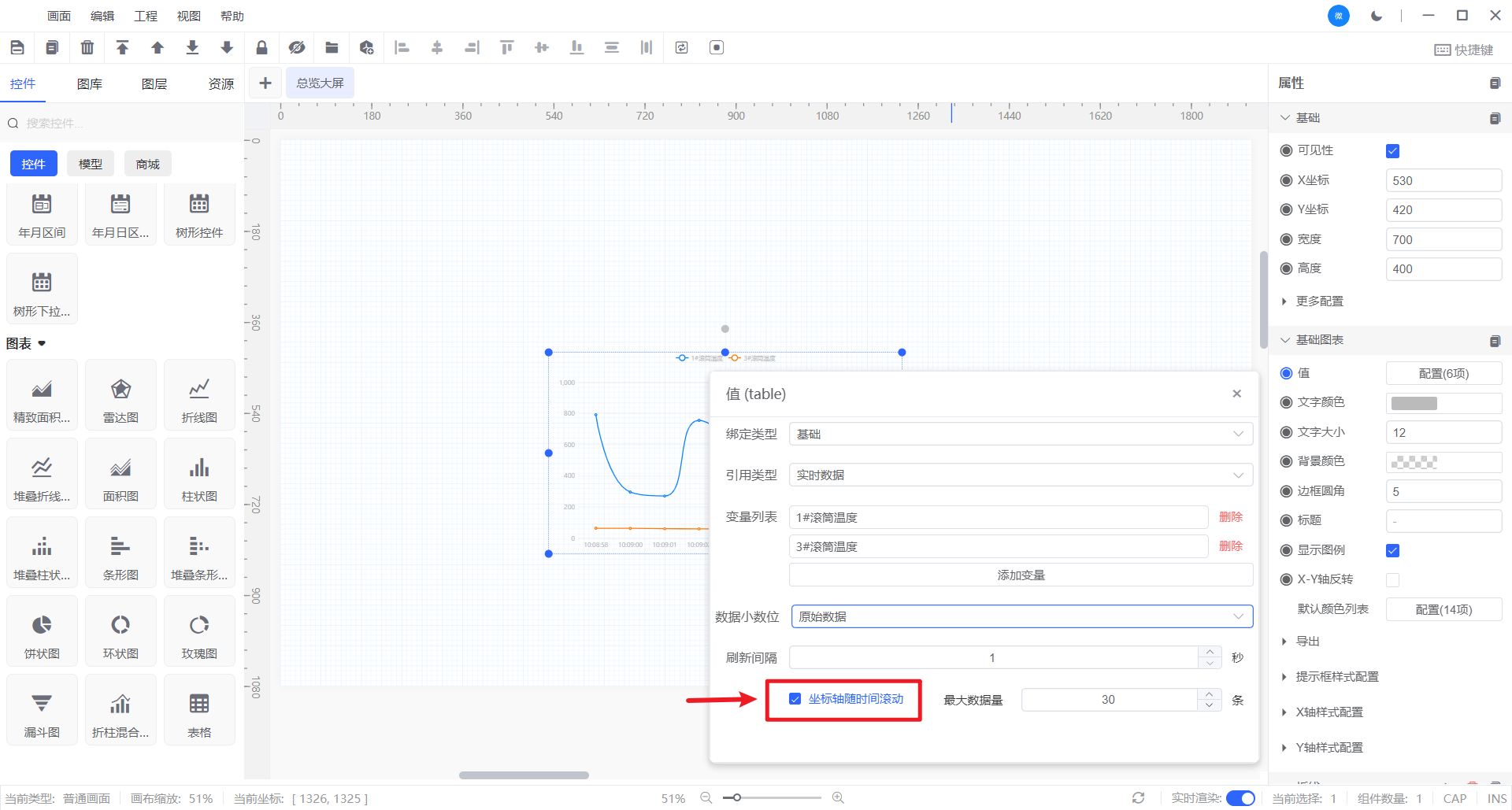Toggle dark mode moon icon
This screenshot has height=810, width=1512.
(1377, 16)
